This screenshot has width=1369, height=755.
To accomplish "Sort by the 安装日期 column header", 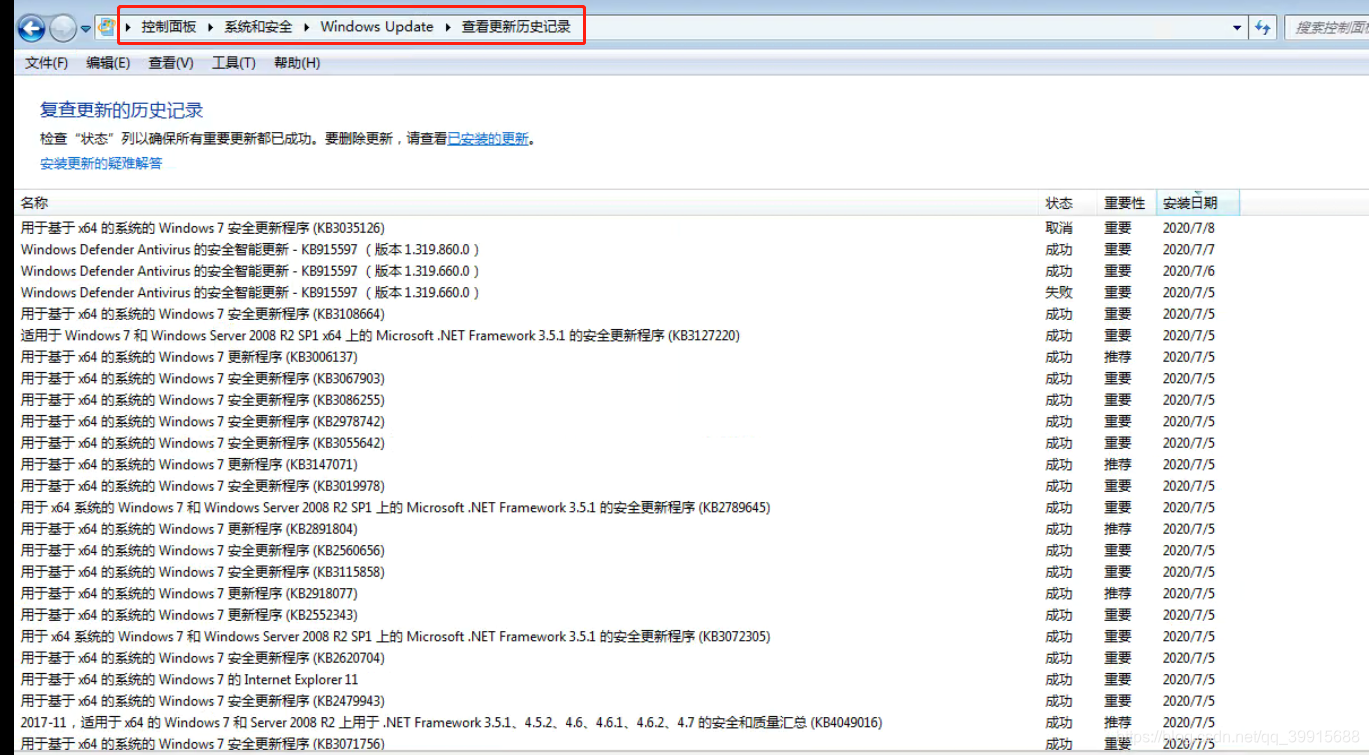I will point(1198,203).
